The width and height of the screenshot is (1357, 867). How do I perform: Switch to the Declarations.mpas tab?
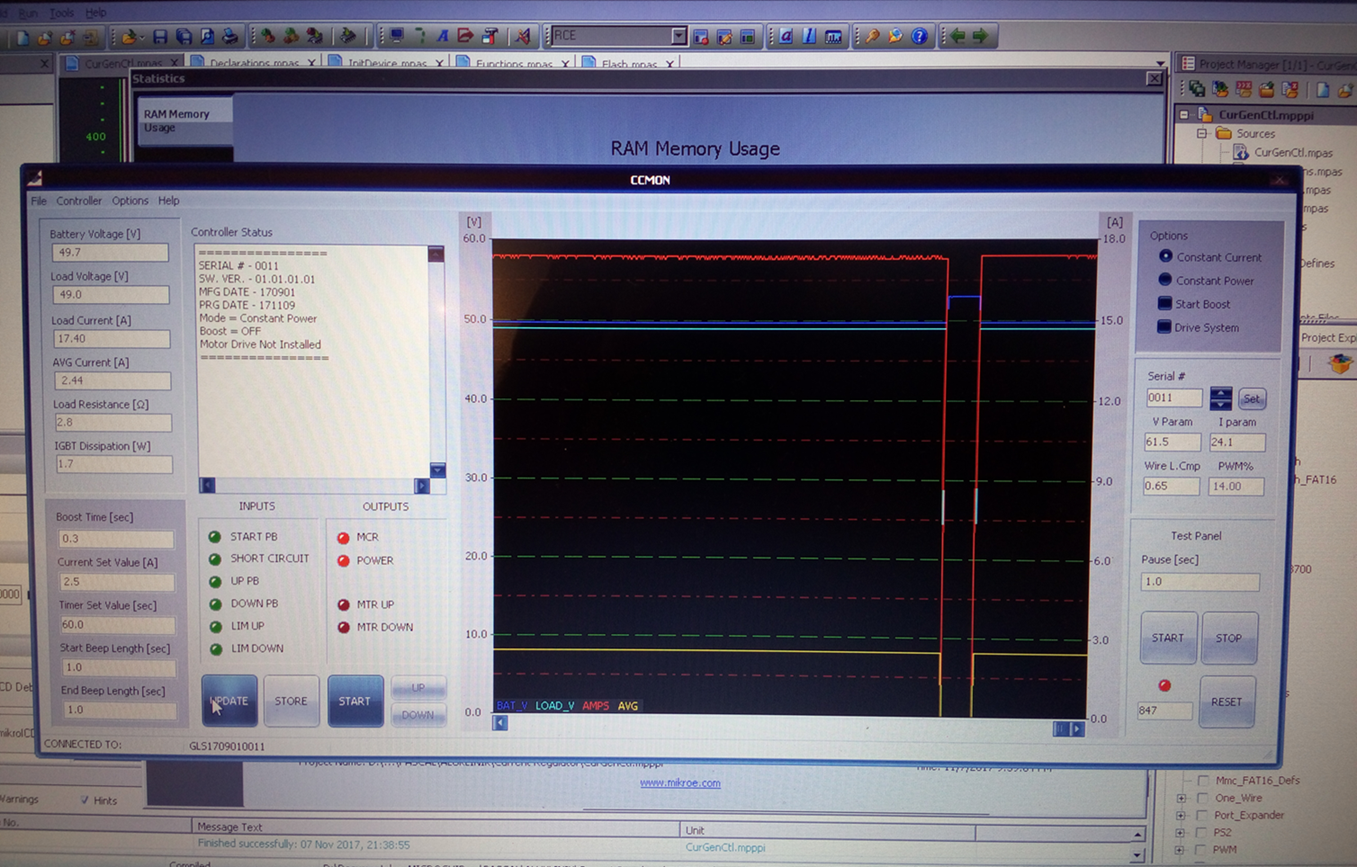253,63
